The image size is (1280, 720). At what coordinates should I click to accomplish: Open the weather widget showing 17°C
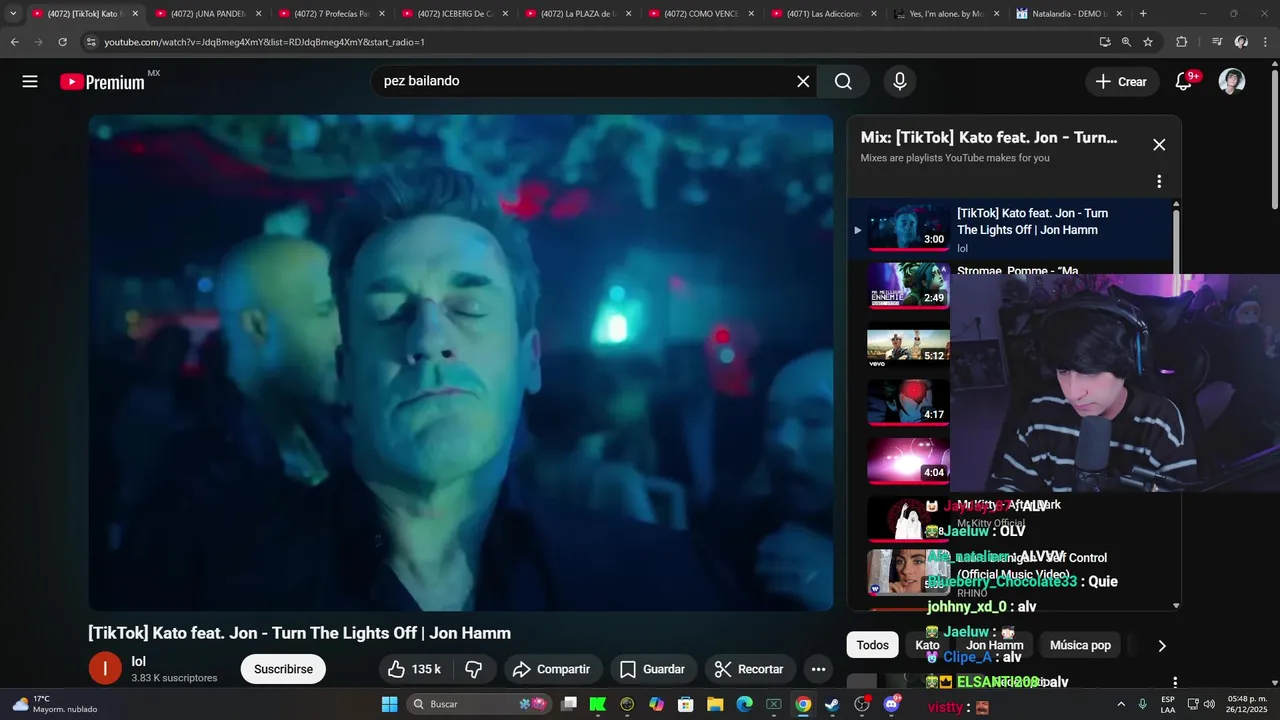click(x=55, y=704)
